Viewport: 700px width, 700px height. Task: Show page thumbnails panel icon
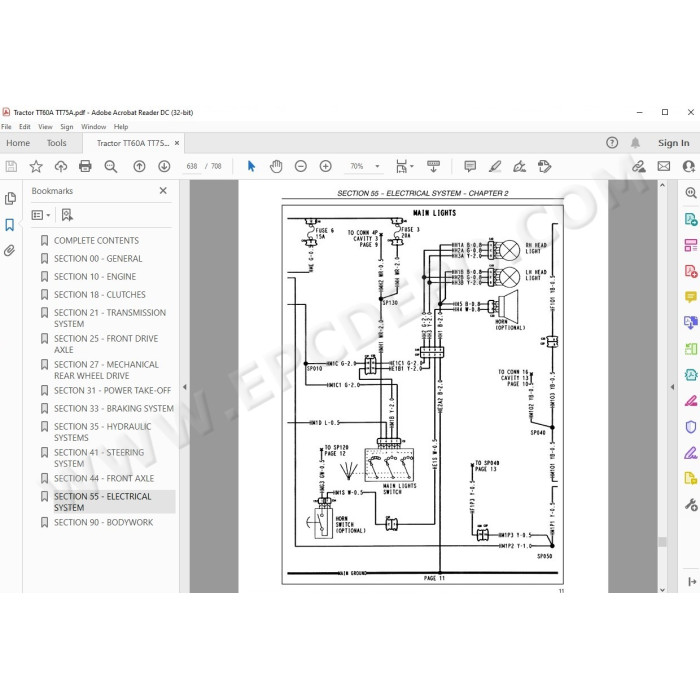10,198
